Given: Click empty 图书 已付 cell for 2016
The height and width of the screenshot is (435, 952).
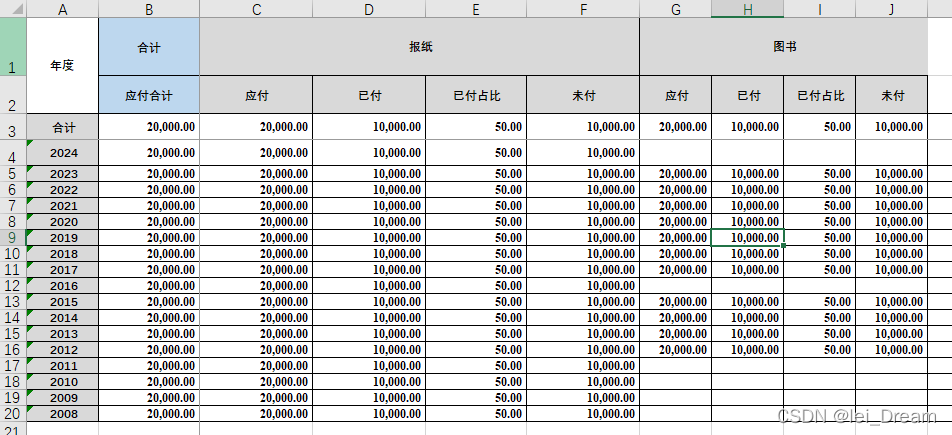Looking at the screenshot, I should pos(747,286).
